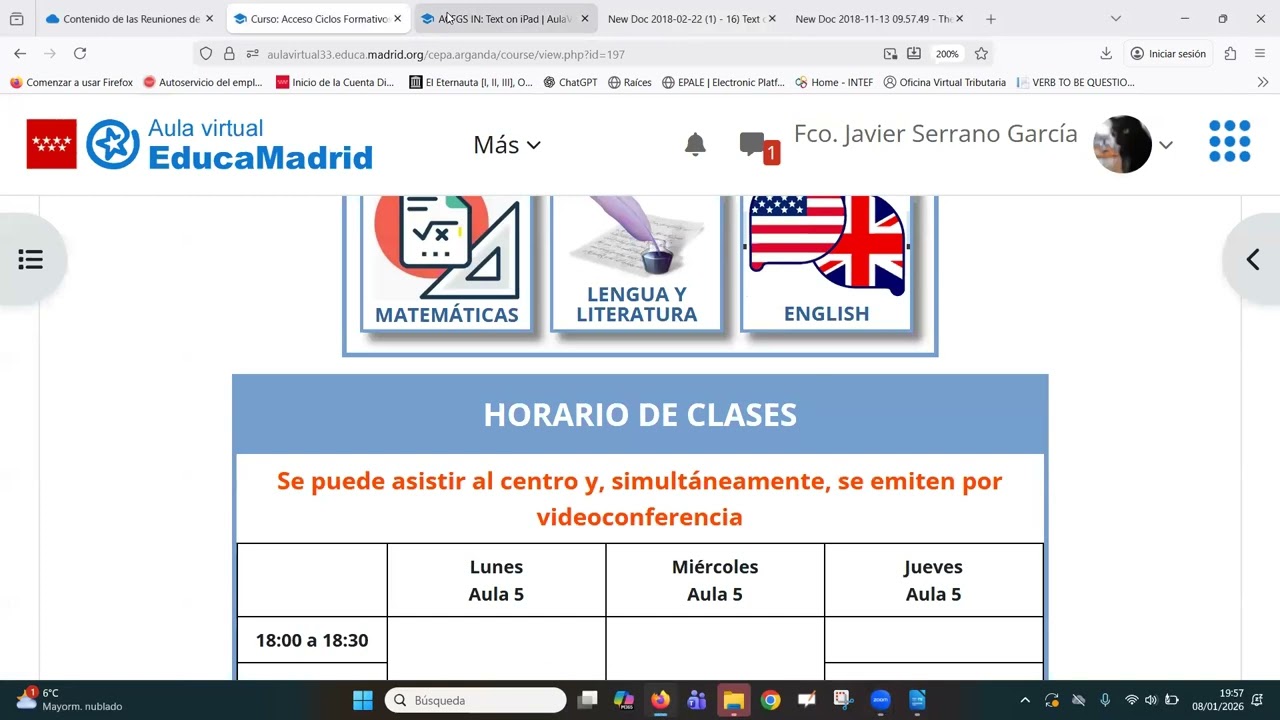Open Picture-in-Picture icon in address bar
Image resolution: width=1280 pixels, height=720 pixels.
[x=890, y=54]
